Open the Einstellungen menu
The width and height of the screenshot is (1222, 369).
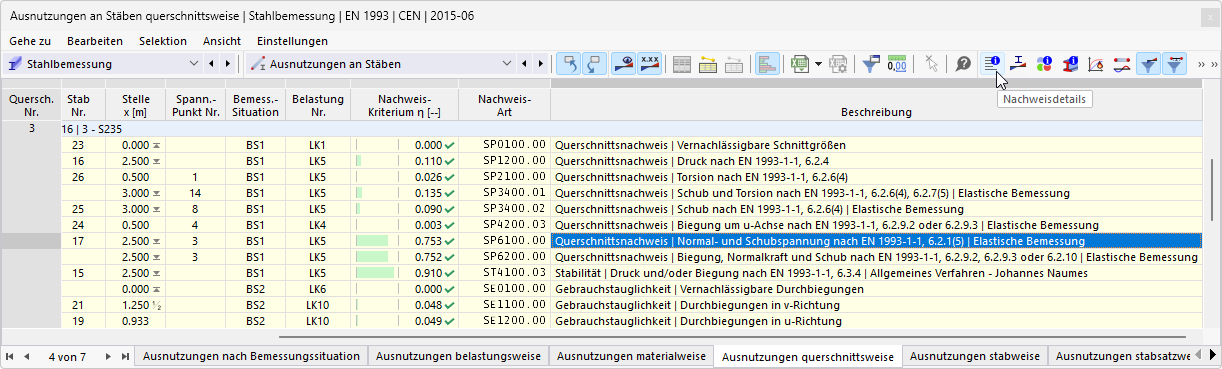292,41
